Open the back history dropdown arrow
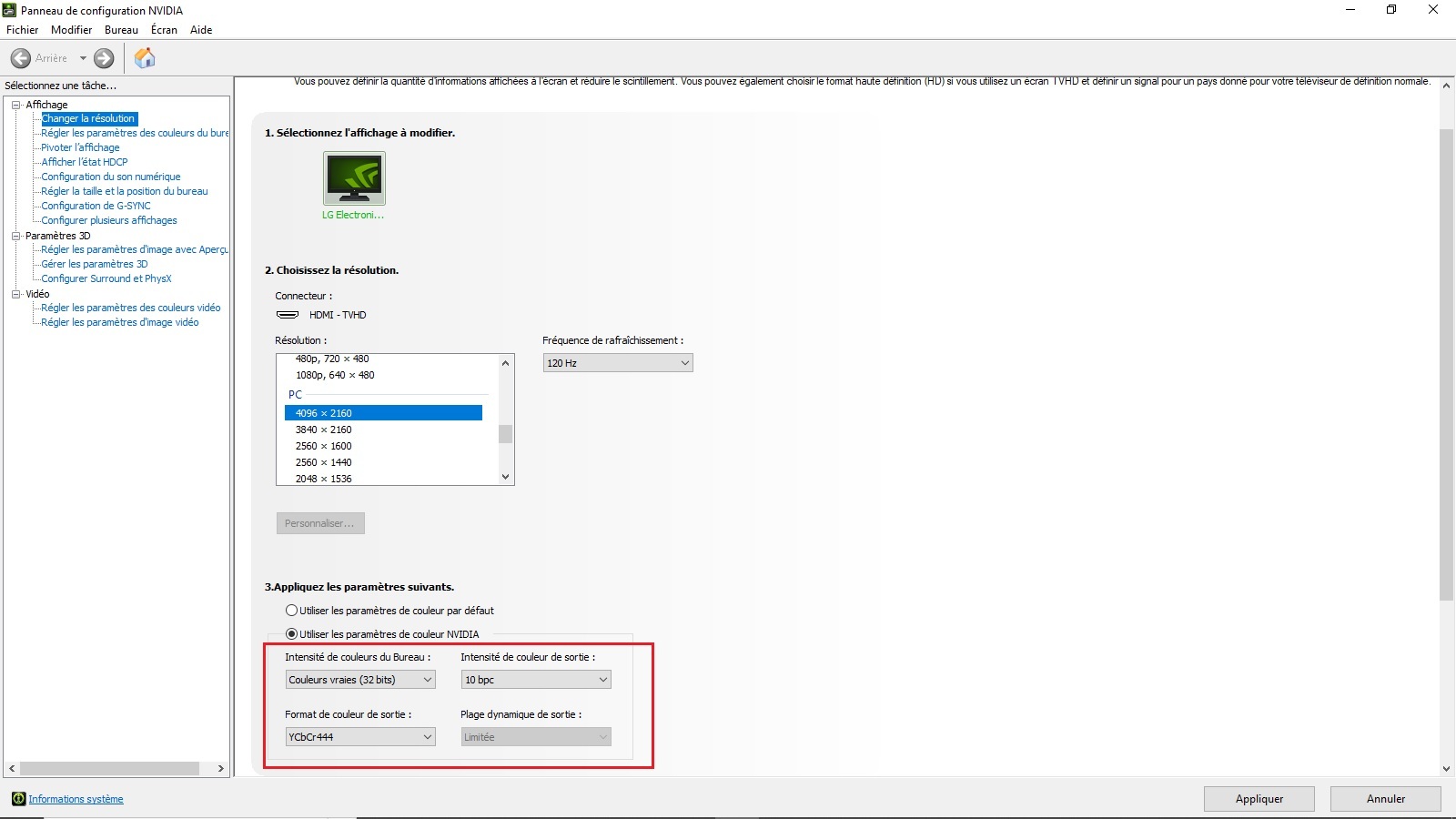 coord(83,58)
